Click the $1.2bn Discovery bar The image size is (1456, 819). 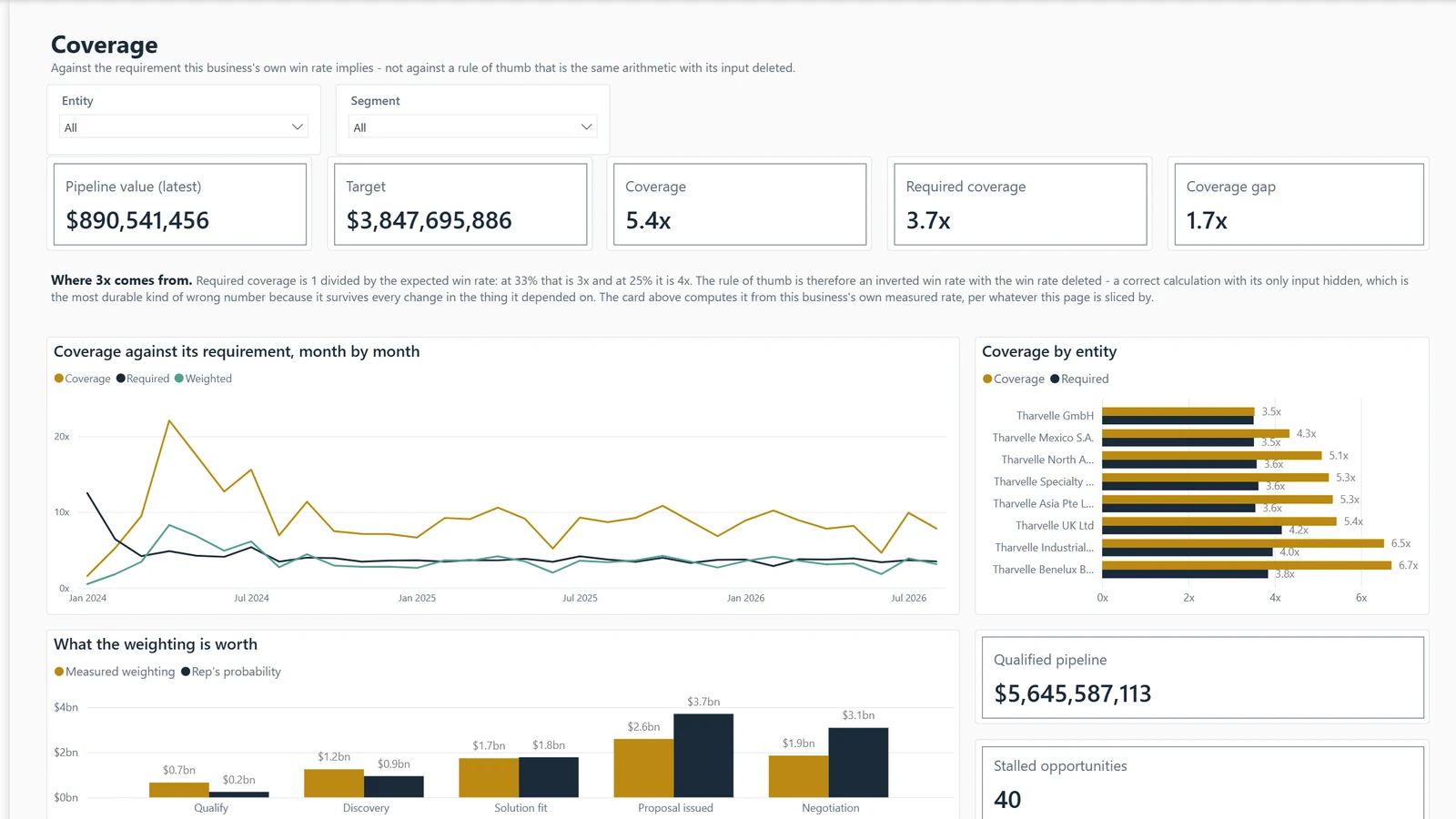coord(334,784)
